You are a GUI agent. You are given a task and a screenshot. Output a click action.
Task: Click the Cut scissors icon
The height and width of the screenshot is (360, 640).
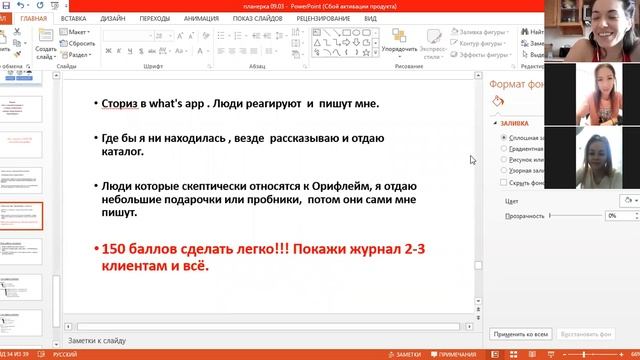(x=17, y=31)
